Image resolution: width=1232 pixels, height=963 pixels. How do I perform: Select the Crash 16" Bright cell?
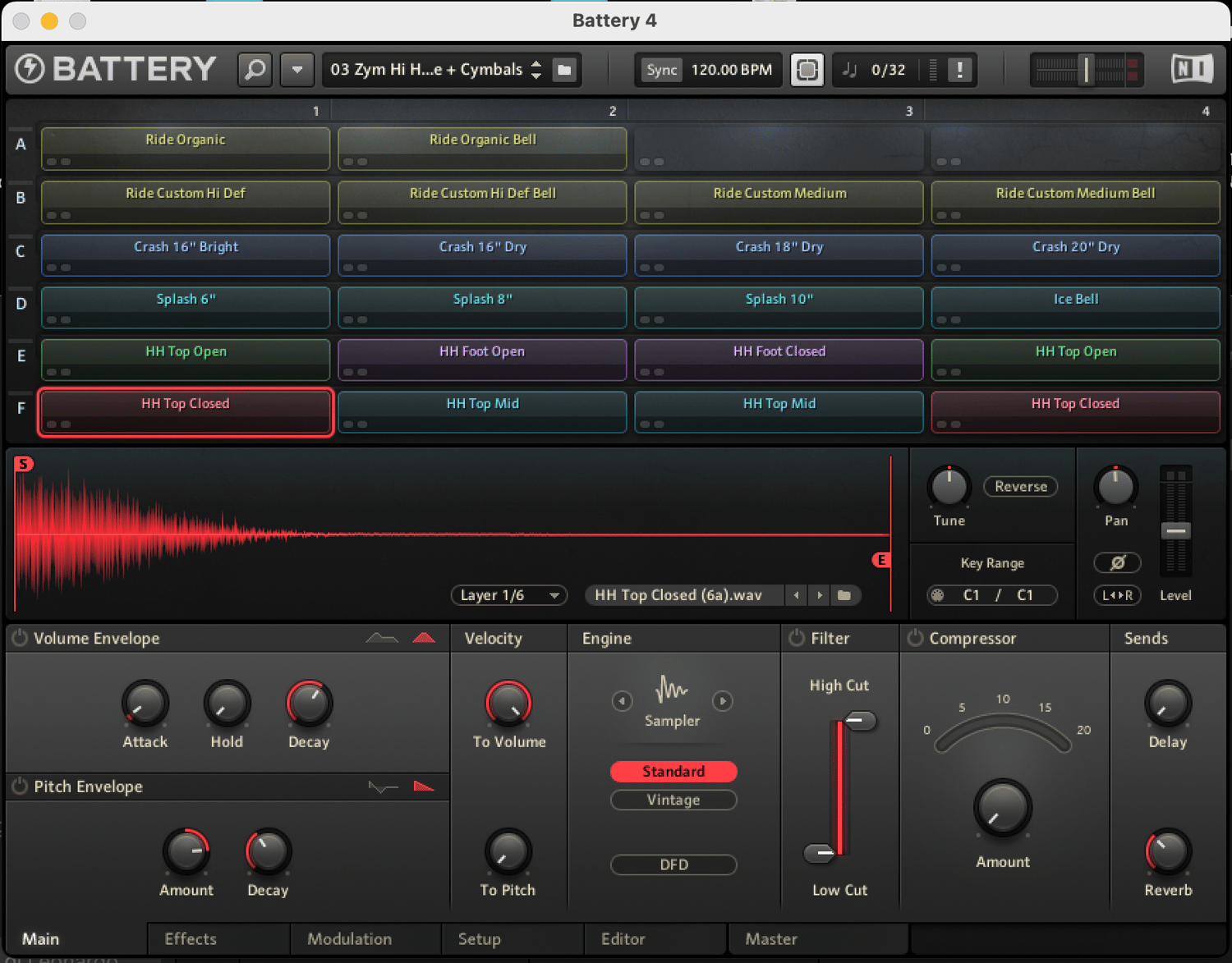pos(186,255)
